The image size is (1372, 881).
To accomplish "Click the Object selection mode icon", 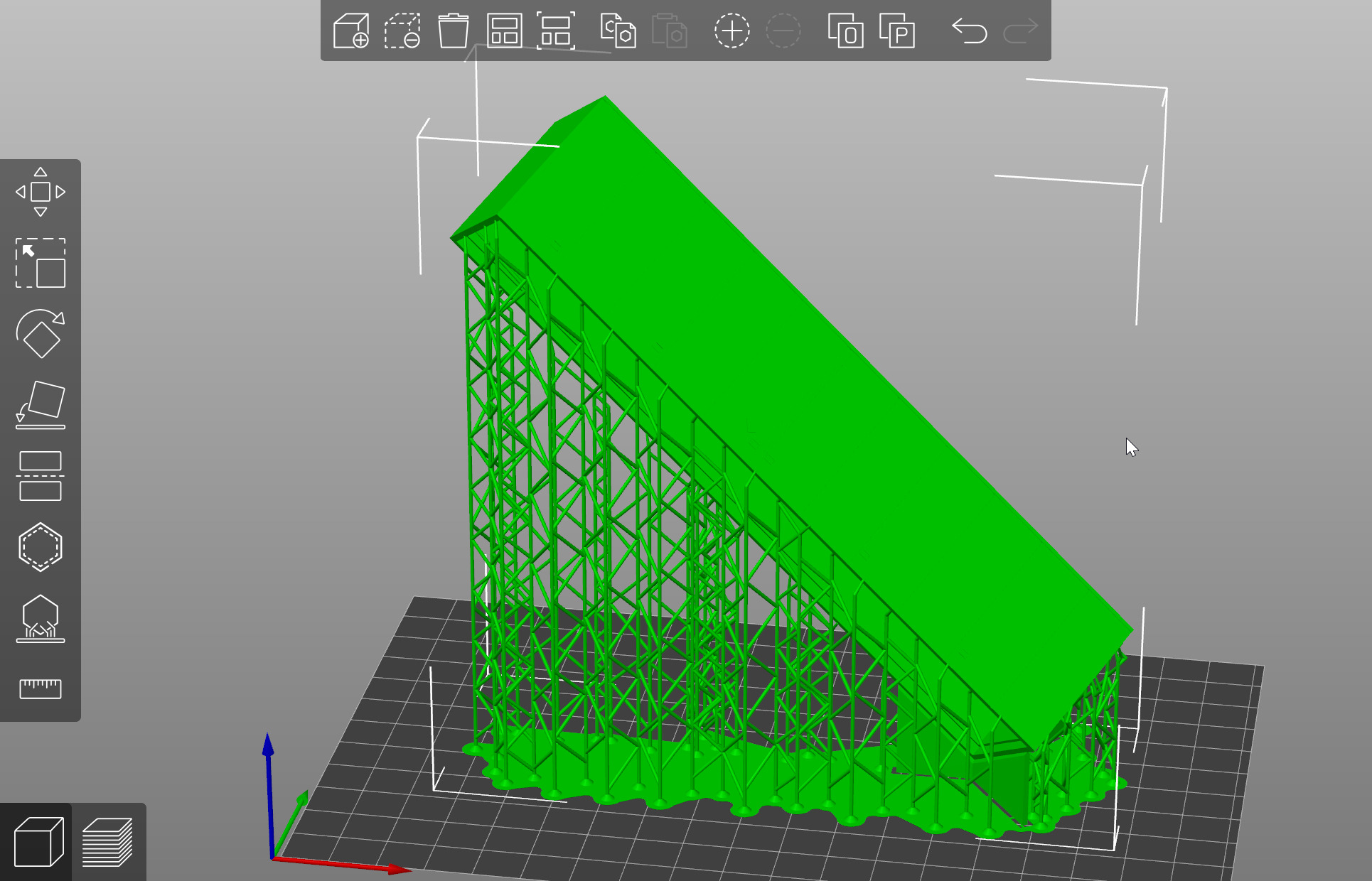I will pyautogui.click(x=845, y=31).
